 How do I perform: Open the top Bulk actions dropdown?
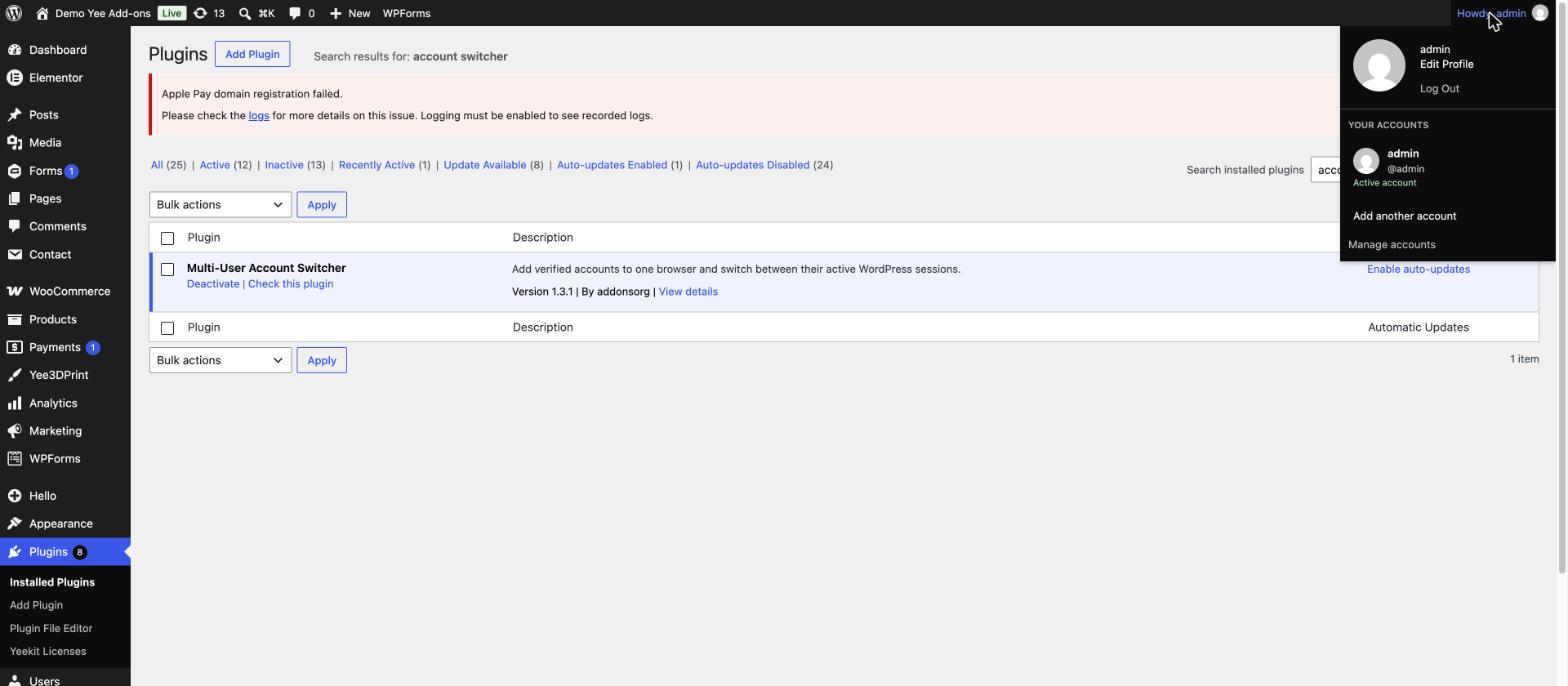220,205
